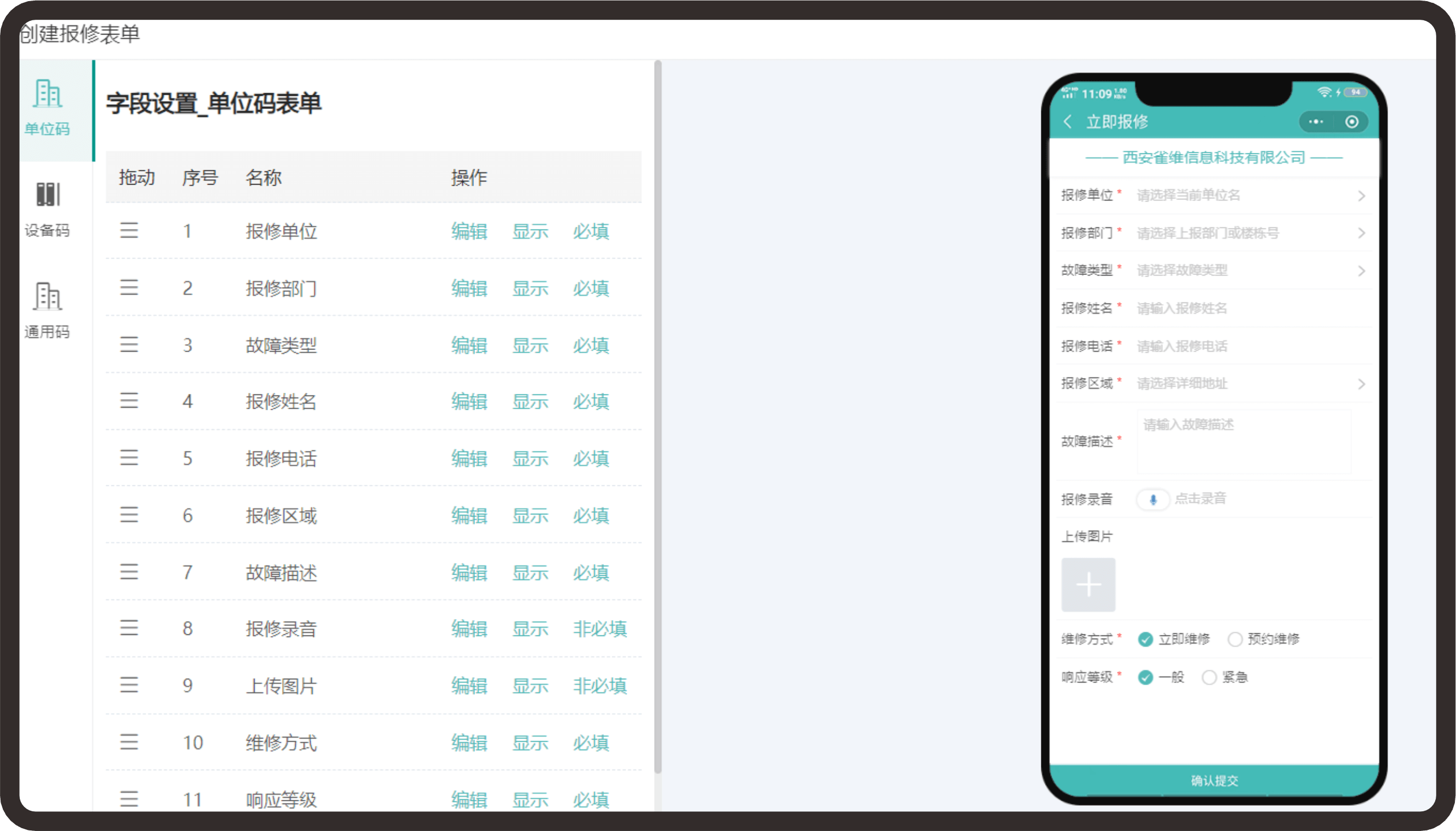
Task: Tap the microphone icon for 报修录音
Action: point(1153,500)
